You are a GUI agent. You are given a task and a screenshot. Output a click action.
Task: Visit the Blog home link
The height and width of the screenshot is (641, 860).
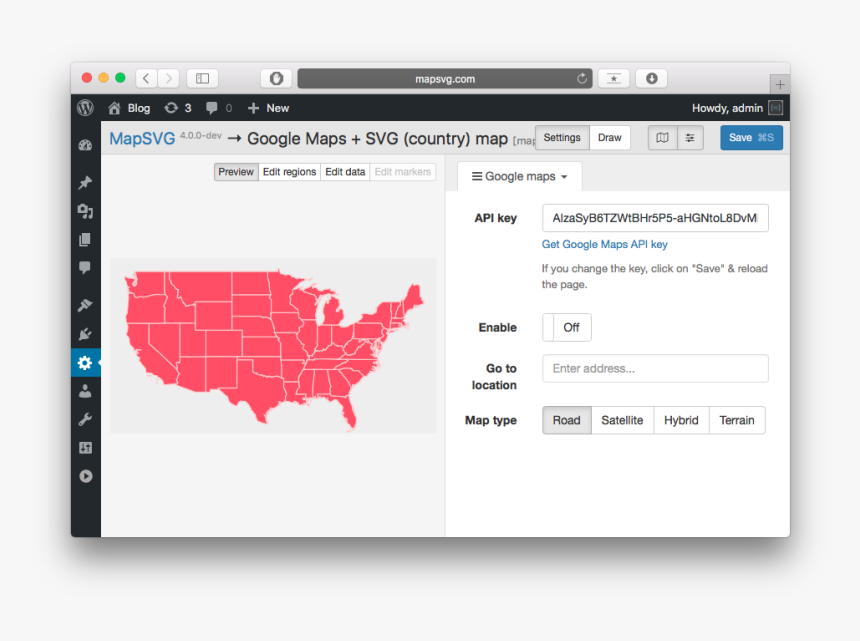click(129, 108)
